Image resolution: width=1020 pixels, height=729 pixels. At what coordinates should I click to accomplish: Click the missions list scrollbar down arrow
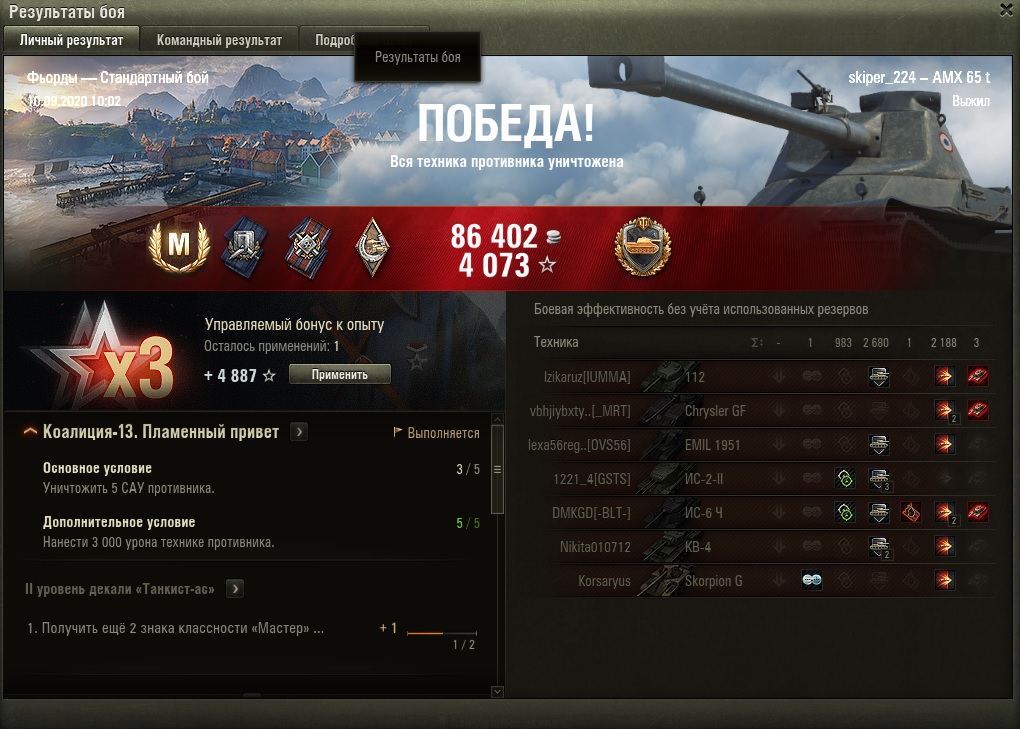click(x=498, y=691)
